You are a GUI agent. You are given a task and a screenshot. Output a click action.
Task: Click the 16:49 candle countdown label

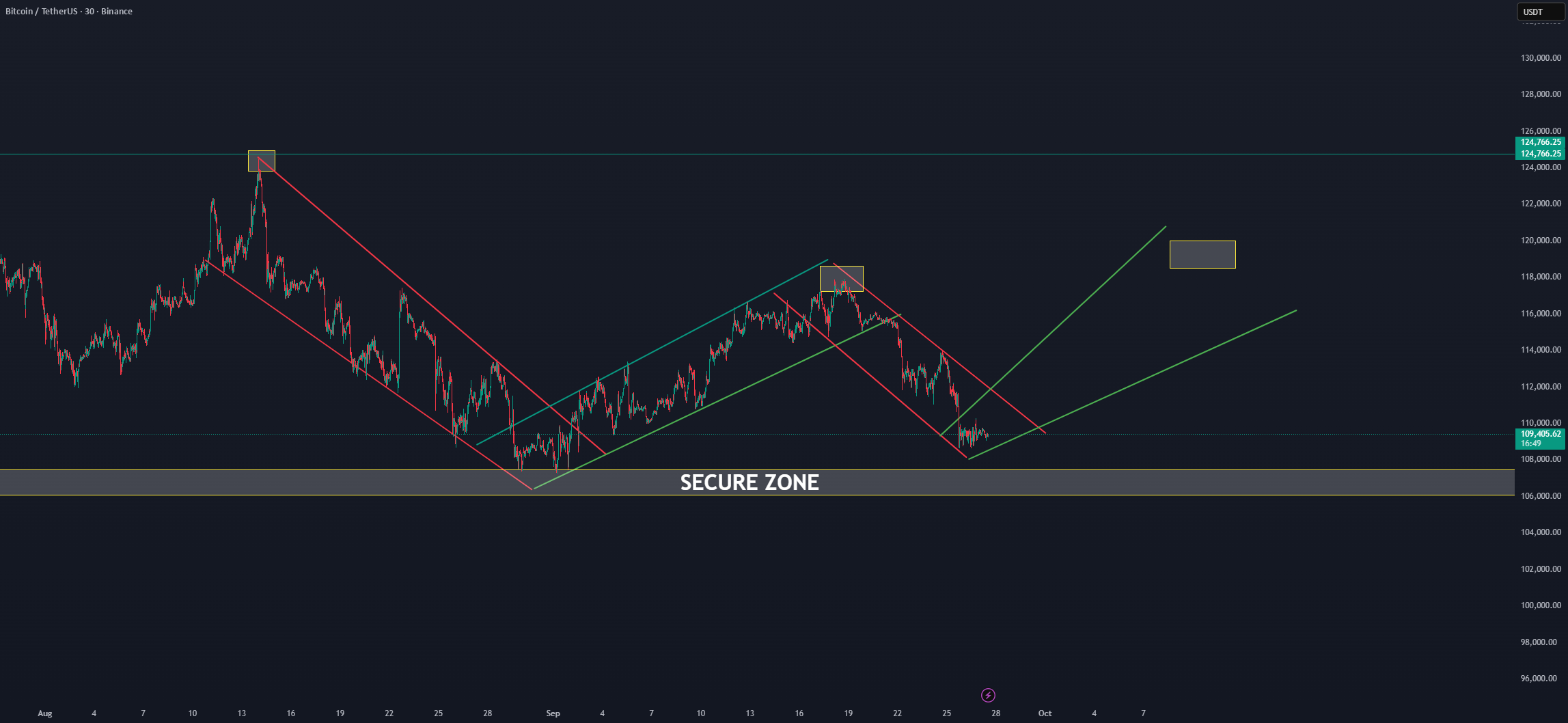(1530, 444)
